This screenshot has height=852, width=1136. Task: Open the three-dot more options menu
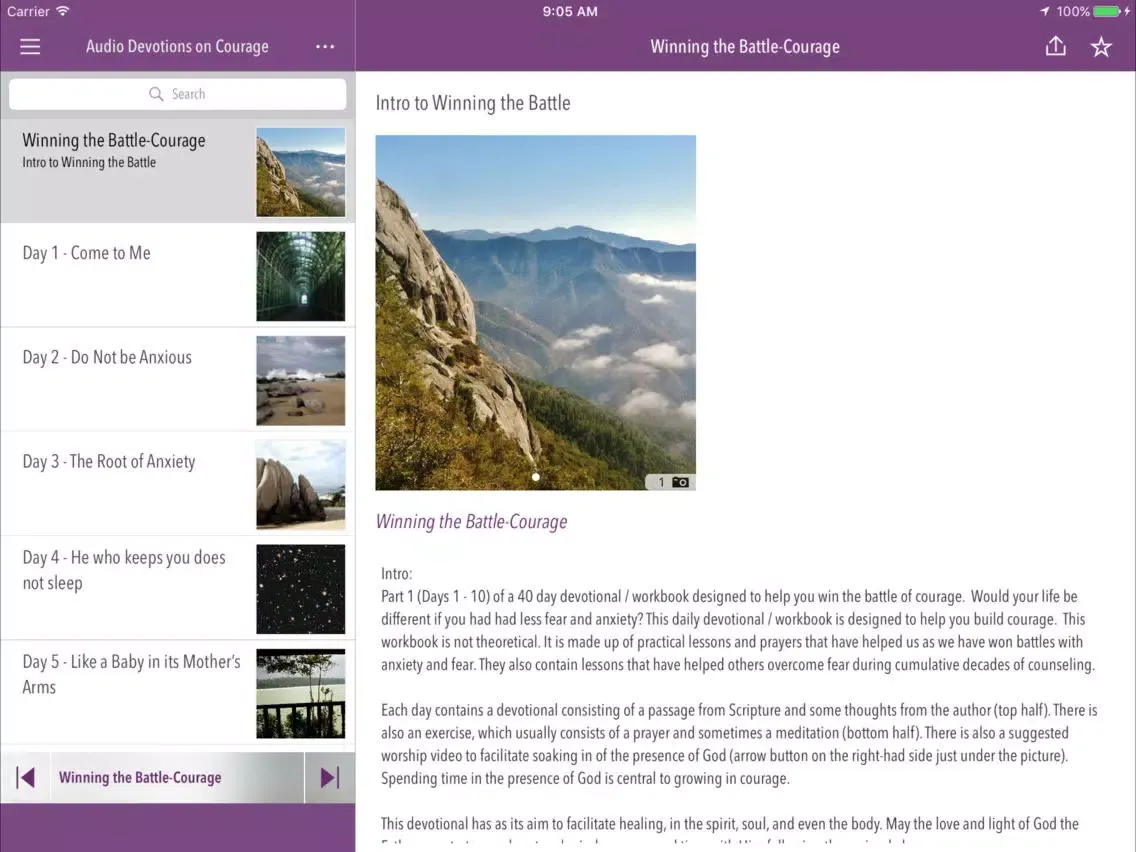[x=325, y=47]
